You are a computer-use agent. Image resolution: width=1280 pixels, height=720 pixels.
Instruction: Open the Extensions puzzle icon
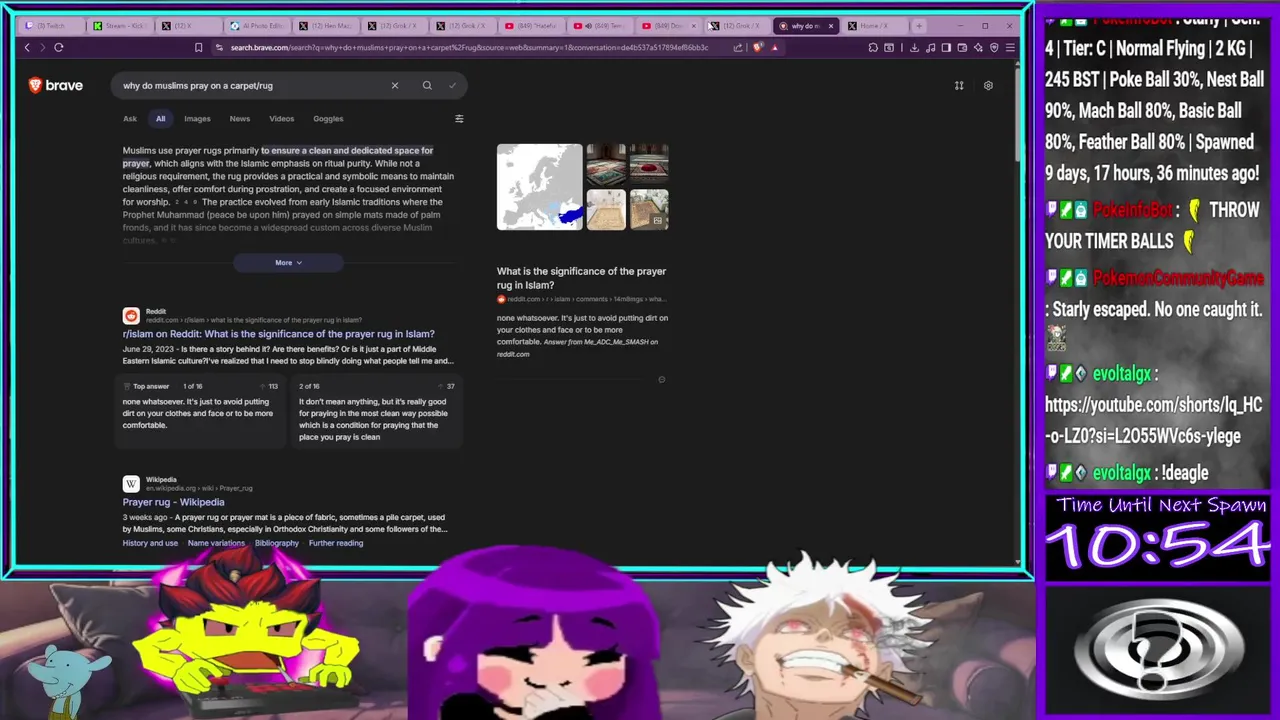click(873, 47)
